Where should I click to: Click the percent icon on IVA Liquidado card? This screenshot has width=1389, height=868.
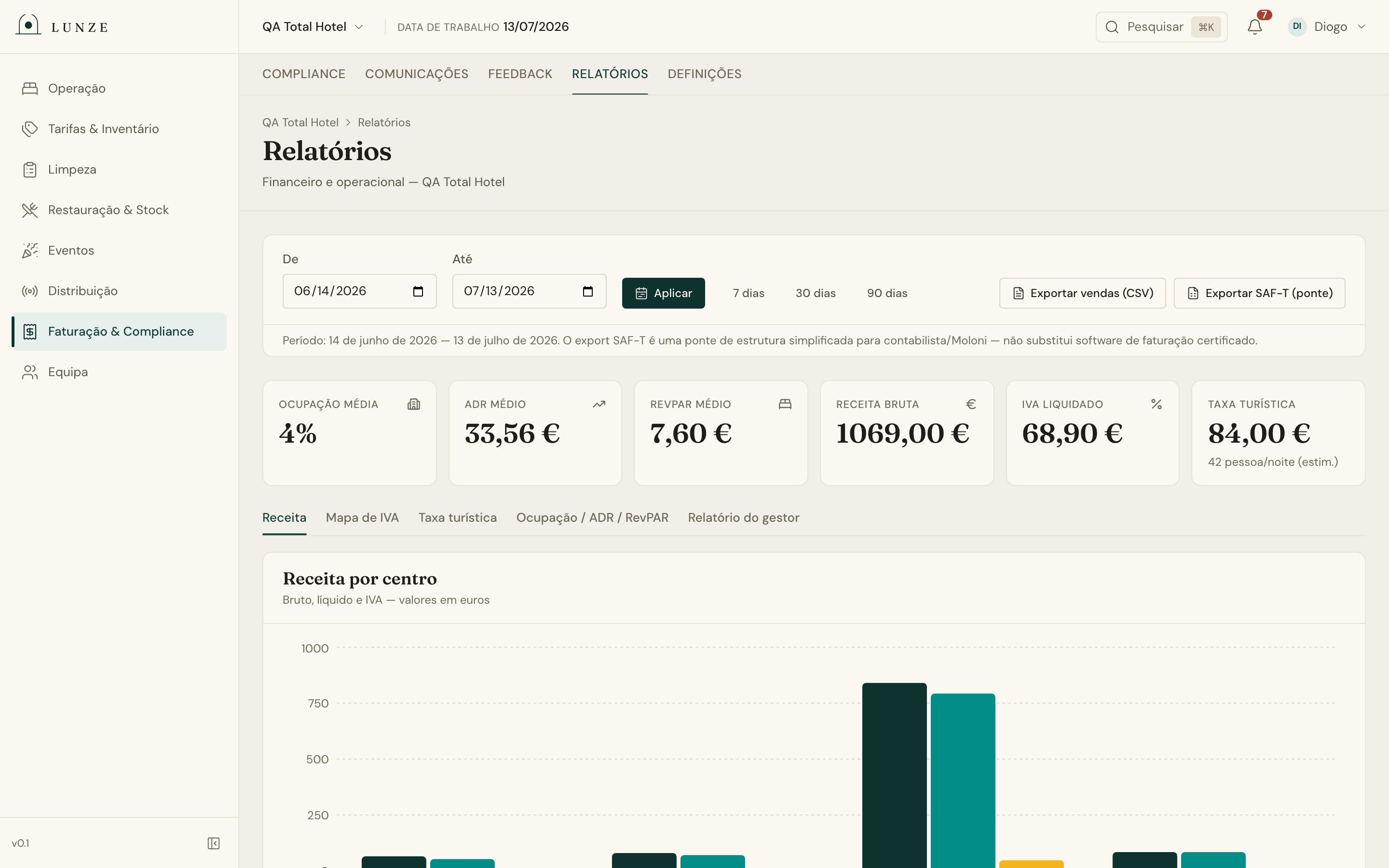coord(1157,404)
